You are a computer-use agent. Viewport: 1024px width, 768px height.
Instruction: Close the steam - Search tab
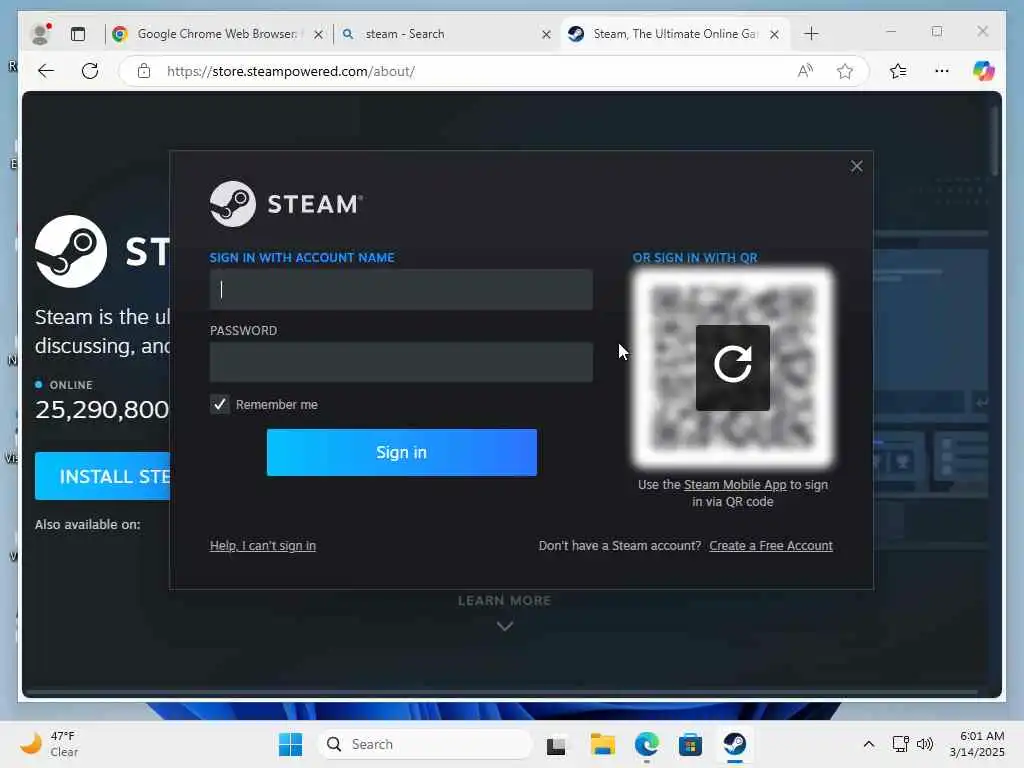tap(546, 35)
